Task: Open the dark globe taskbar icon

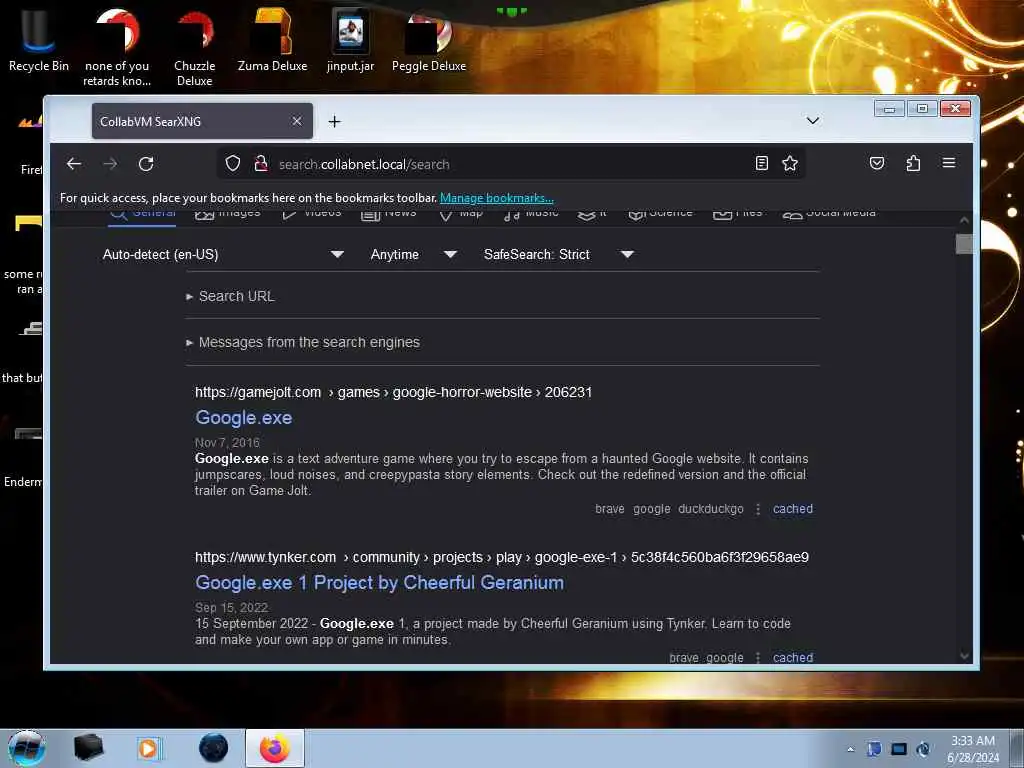Action: tap(213, 748)
